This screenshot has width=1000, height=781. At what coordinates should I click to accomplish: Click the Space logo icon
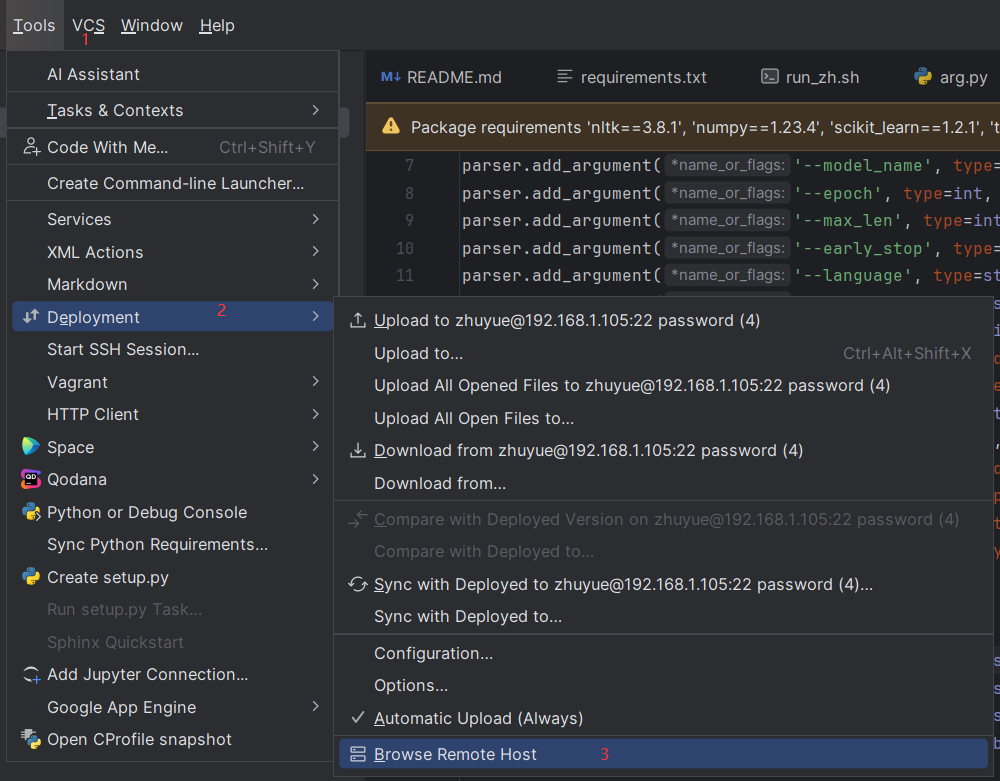tap(31, 447)
